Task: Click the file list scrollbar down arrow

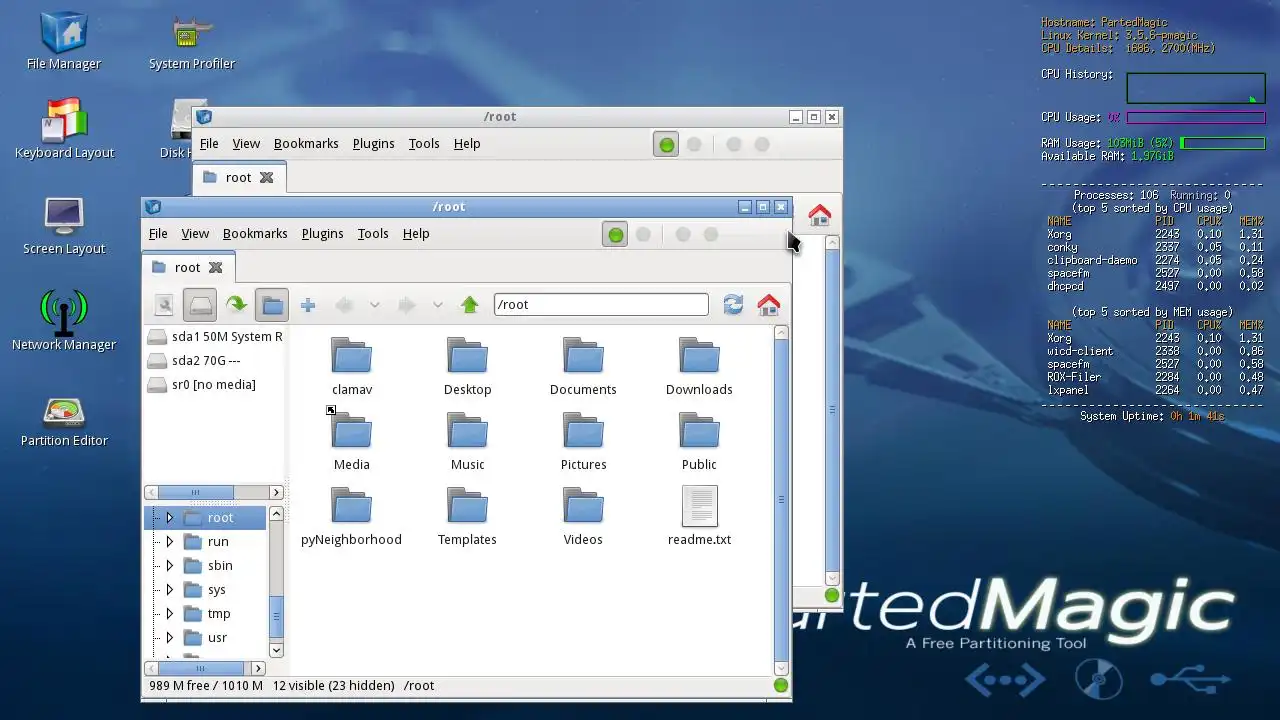Action: click(781, 668)
